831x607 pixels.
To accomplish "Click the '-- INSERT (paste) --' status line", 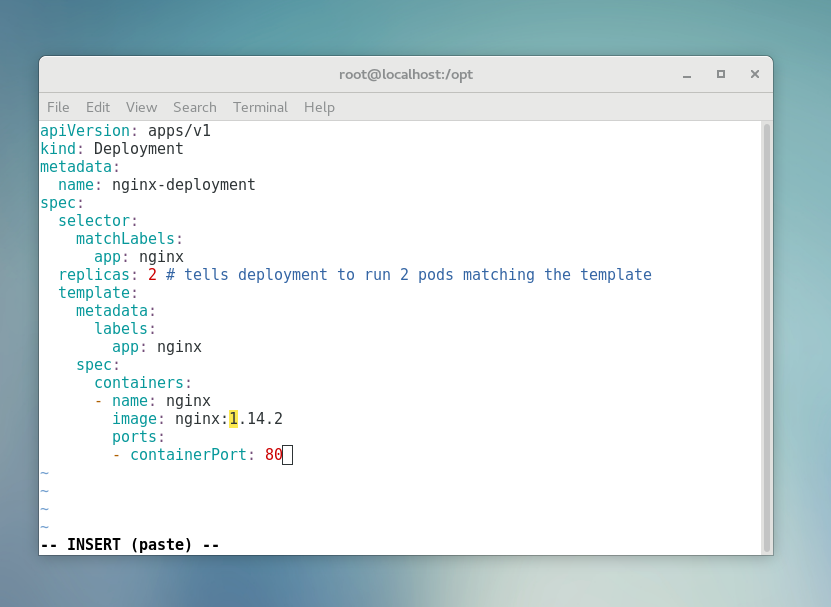I will click(129, 545).
